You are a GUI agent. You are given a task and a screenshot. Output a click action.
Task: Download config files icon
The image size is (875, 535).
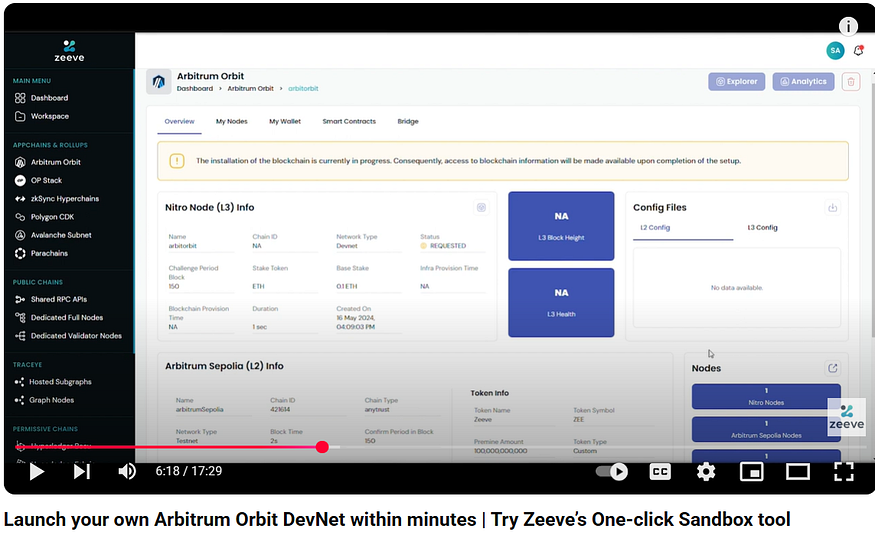[x=833, y=208]
